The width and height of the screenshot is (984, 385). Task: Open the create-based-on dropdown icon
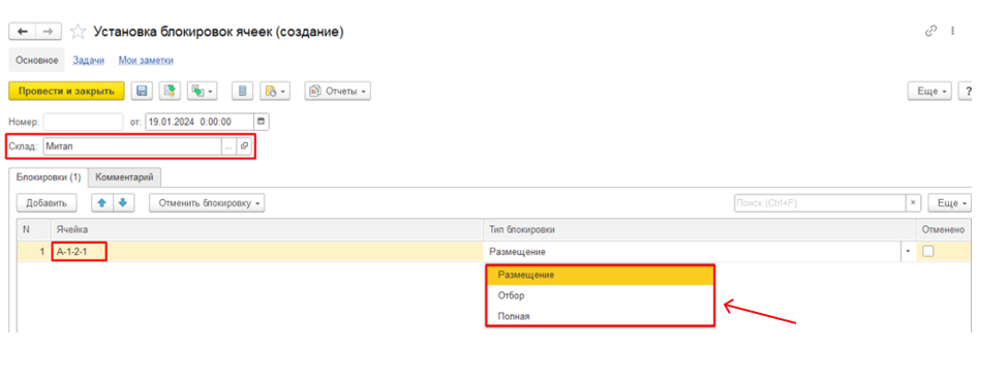coord(201,91)
